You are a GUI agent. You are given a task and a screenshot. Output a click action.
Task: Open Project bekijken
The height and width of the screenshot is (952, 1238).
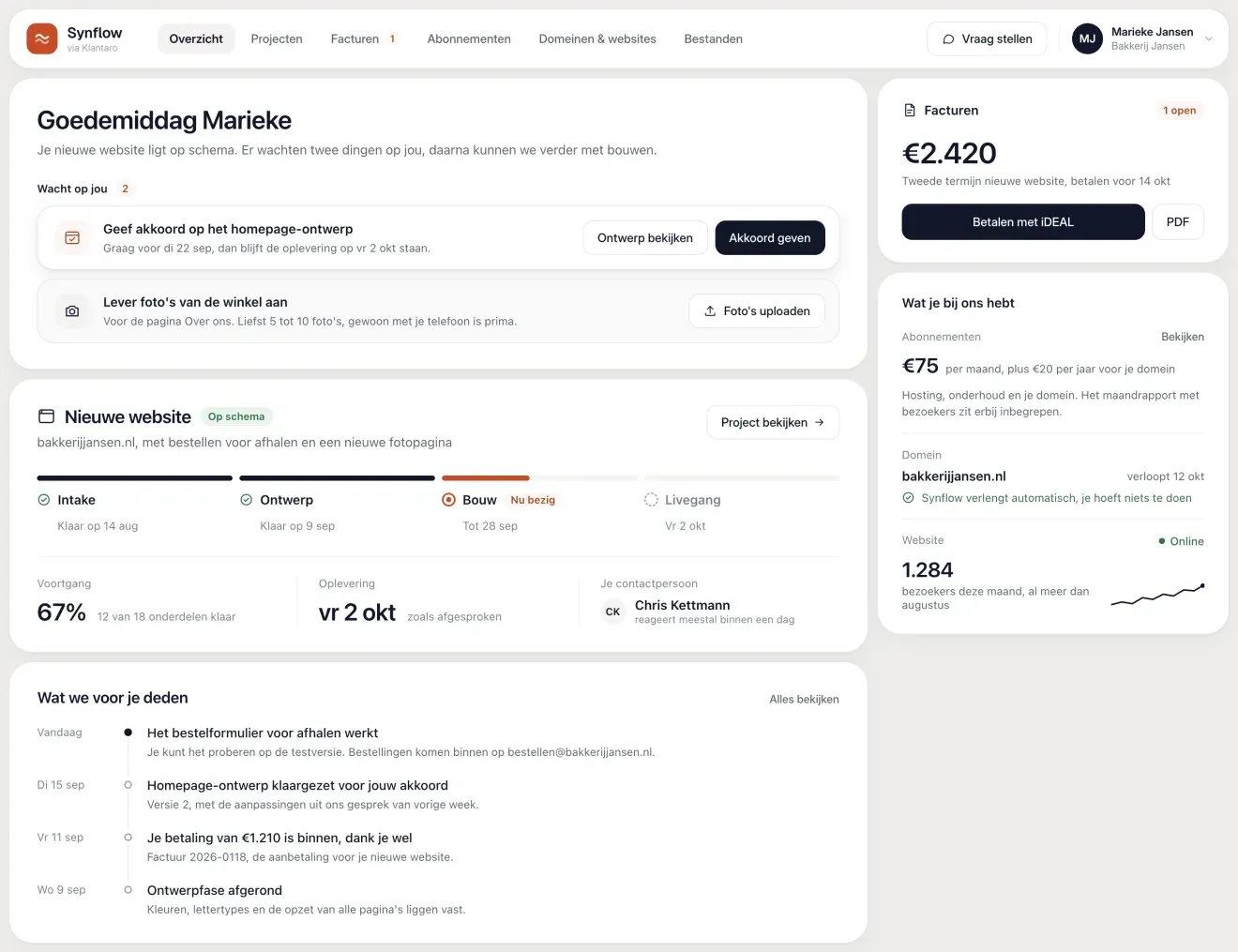point(773,423)
